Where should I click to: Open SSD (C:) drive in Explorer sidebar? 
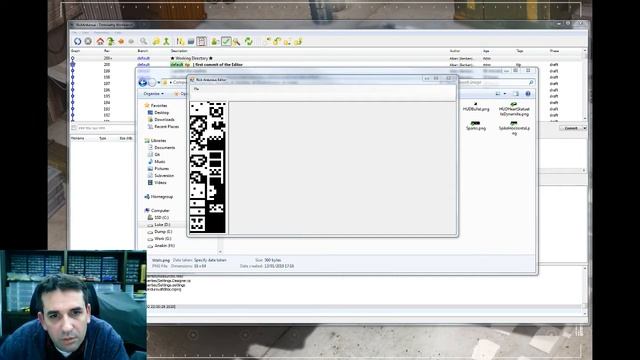[x=161, y=218]
